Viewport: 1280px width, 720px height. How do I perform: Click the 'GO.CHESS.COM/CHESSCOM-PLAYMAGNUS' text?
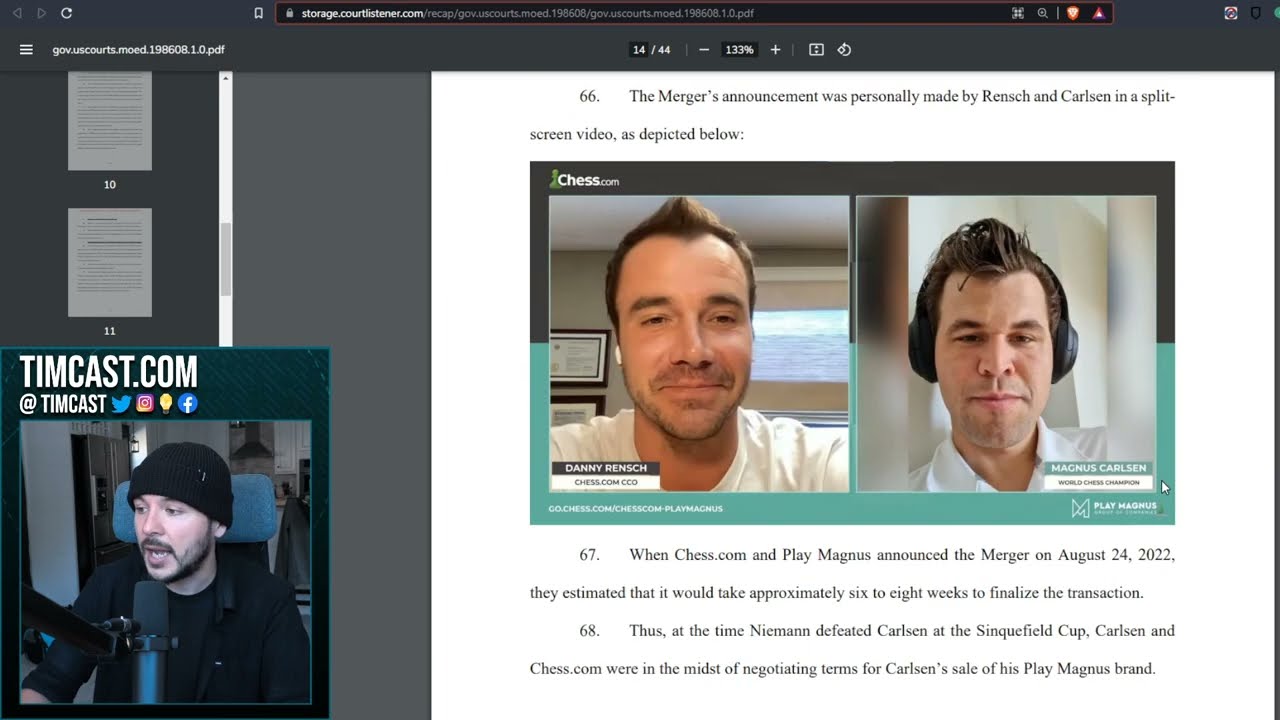(635, 509)
